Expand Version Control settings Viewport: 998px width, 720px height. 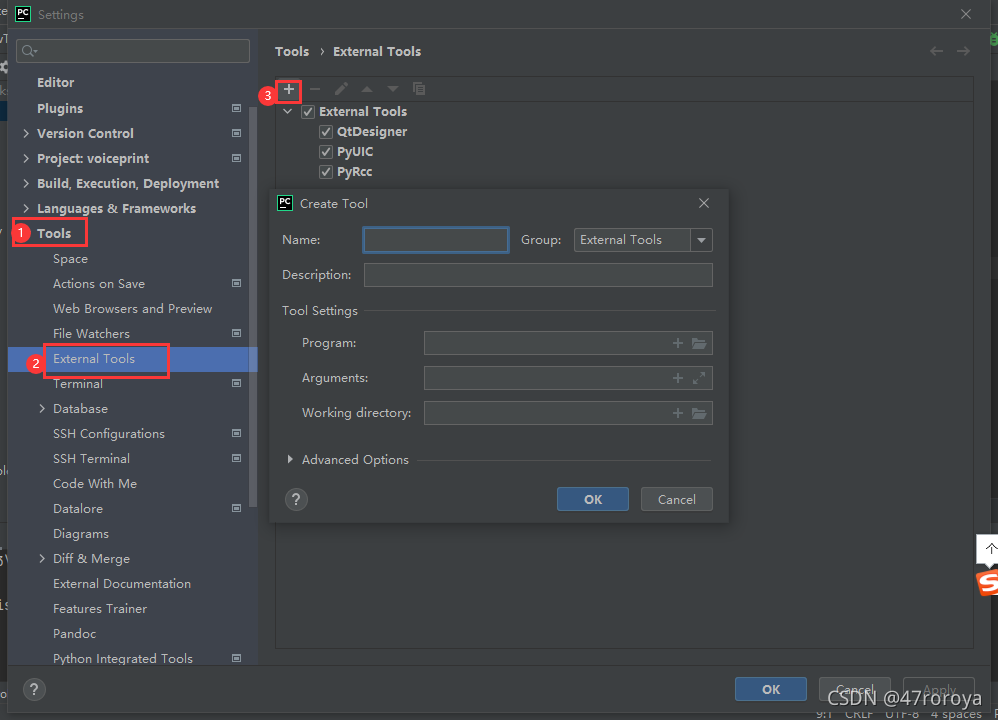pyautogui.click(x=25, y=133)
